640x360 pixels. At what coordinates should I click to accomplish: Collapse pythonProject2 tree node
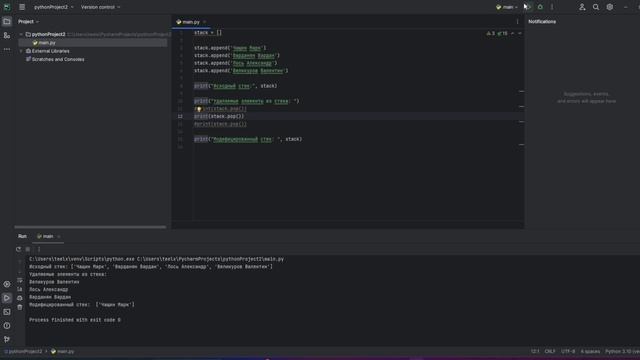pos(21,34)
